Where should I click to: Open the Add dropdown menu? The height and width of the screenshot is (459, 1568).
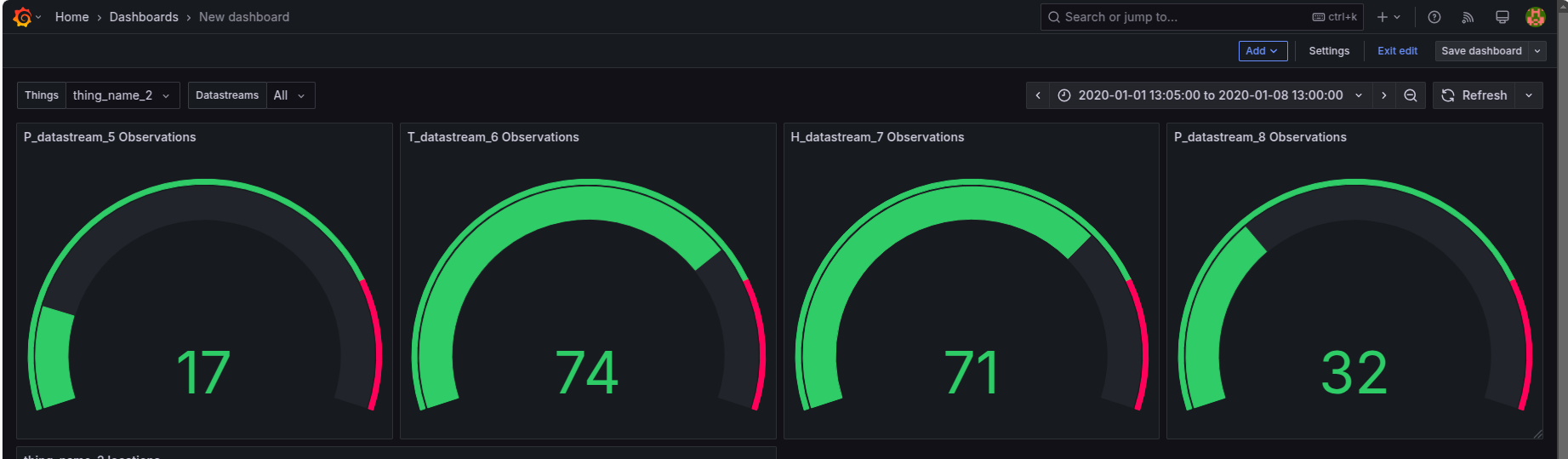(1262, 51)
